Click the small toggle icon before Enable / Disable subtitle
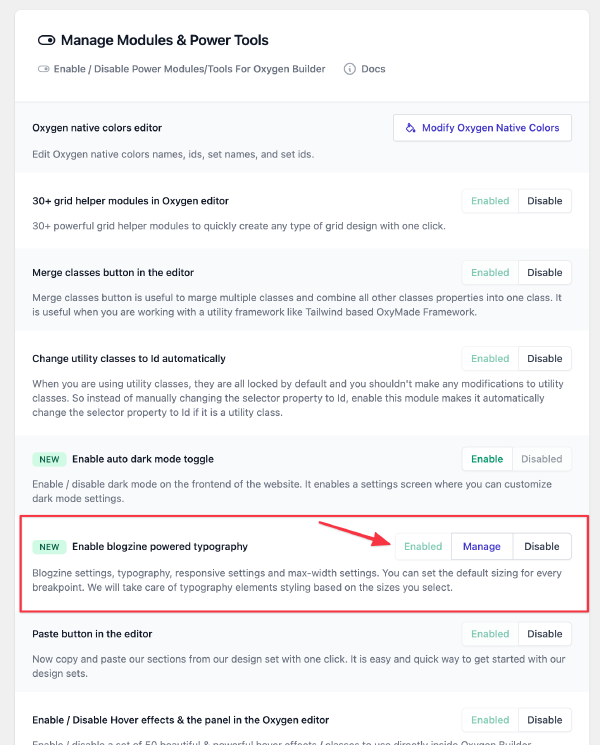600x745 pixels. click(43, 69)
